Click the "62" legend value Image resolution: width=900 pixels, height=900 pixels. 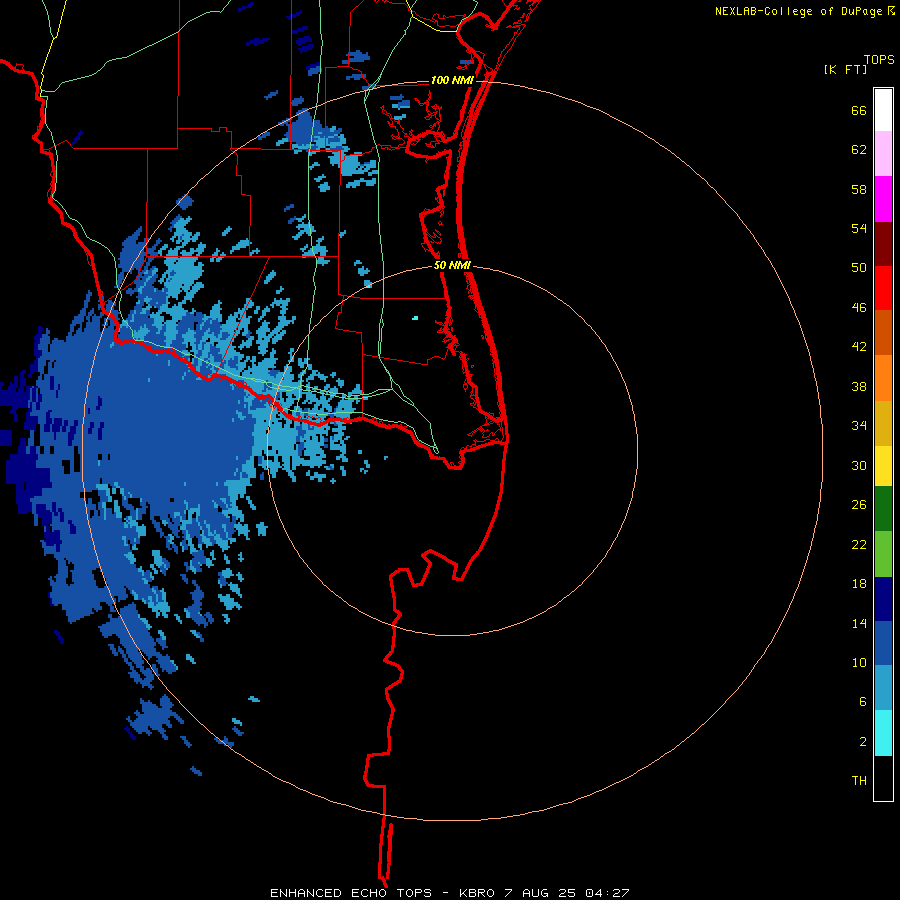tap(859, 150)
